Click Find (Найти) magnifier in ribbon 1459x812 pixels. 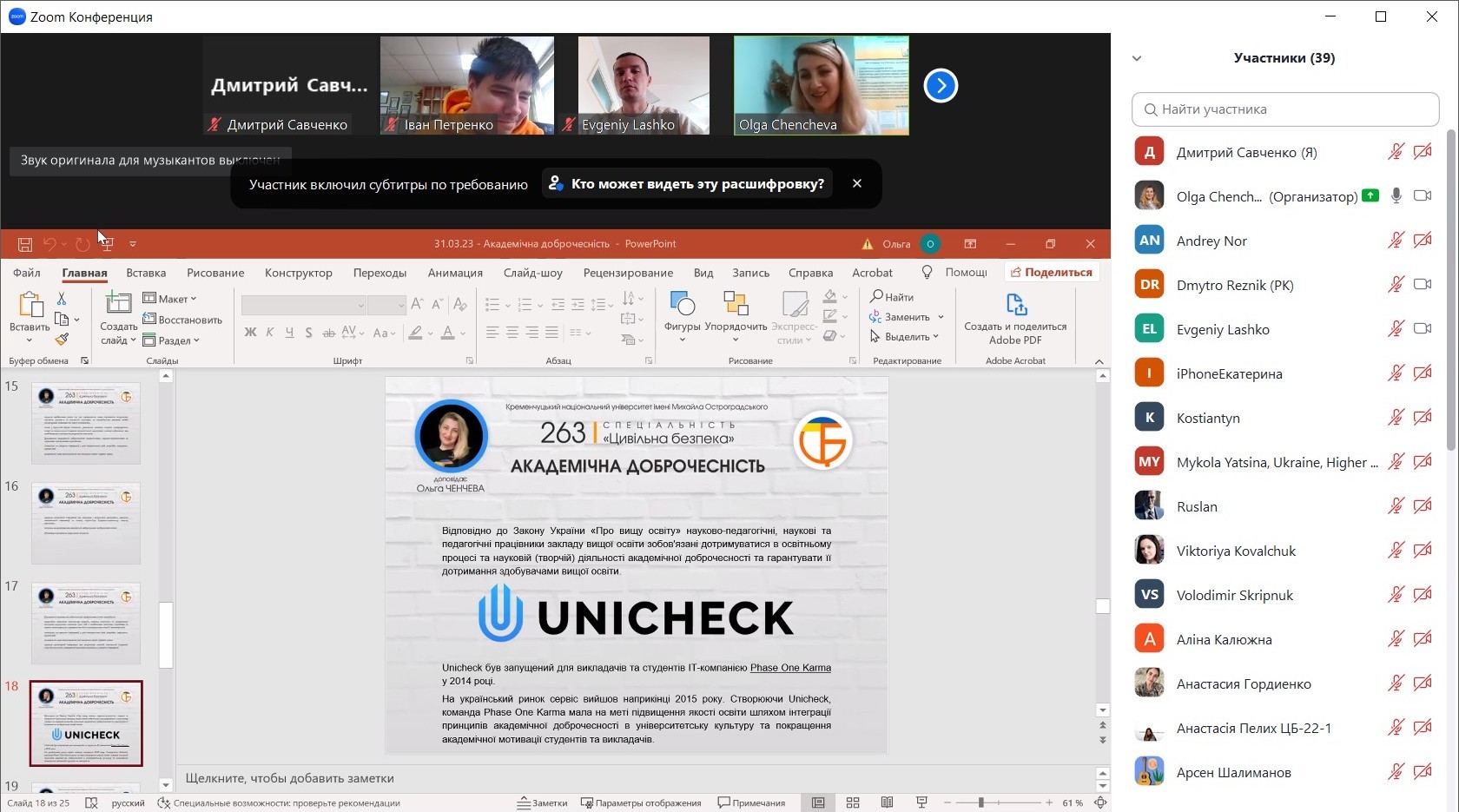(877, 297)
